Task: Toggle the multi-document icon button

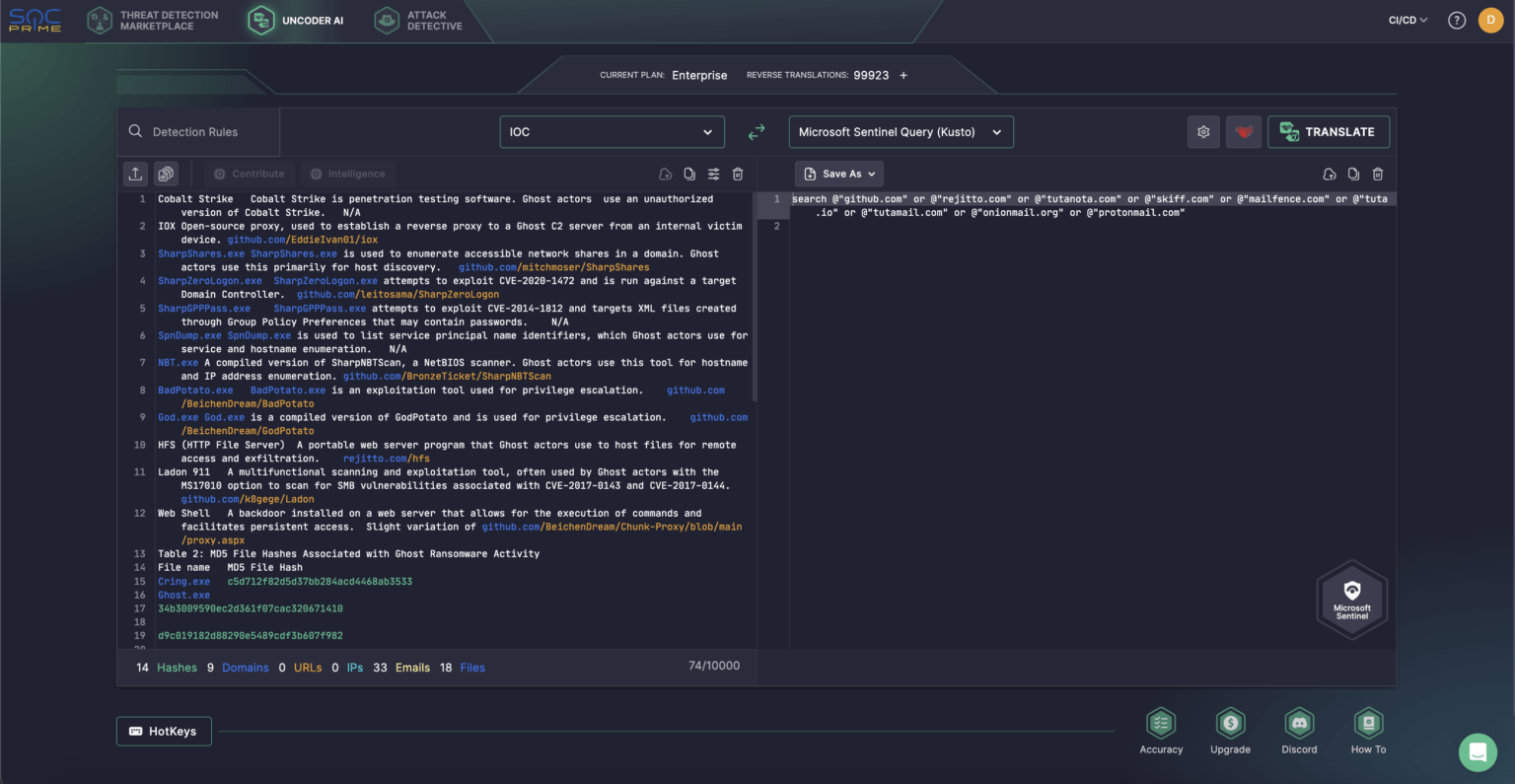Action: tap(166, 174)
